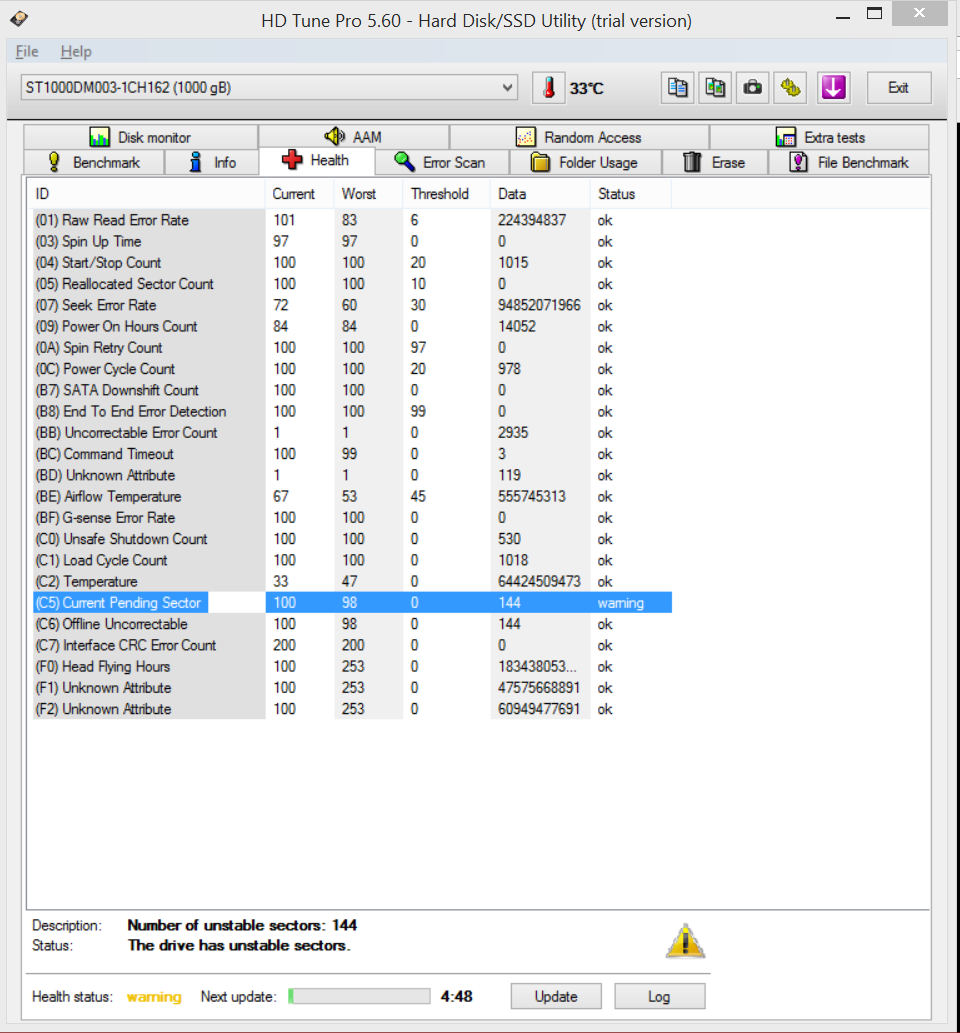Click the Extra tests icon
Image resolution: width=960 pixels, height=1033 pixels.
(x=785, y=137)
